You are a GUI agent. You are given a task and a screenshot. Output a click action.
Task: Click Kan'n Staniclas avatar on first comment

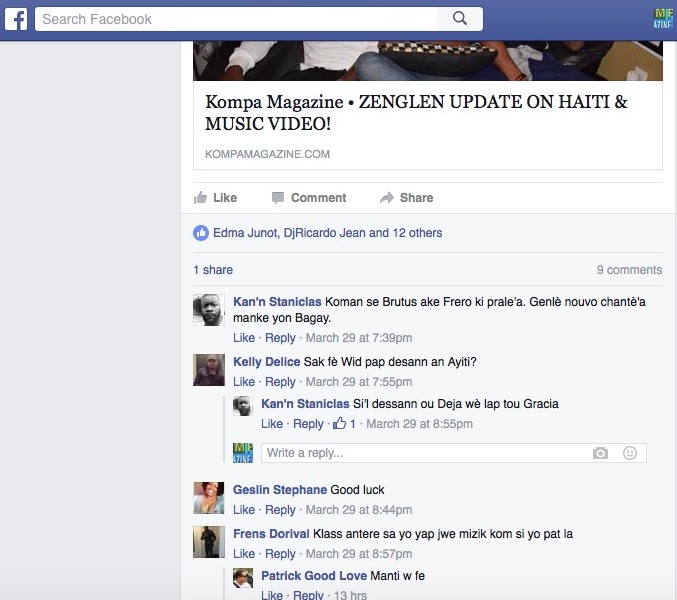[x=209, y=310]
